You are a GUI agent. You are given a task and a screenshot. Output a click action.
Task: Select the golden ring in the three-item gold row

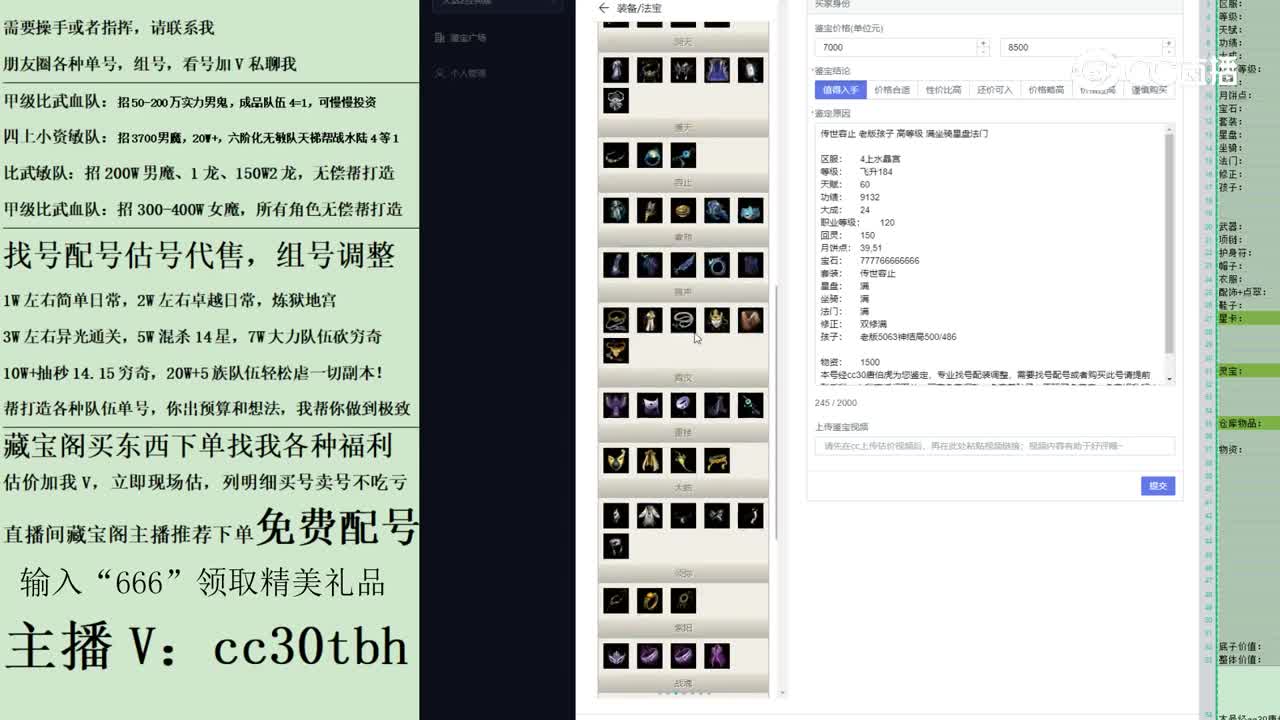pos(650,600)
